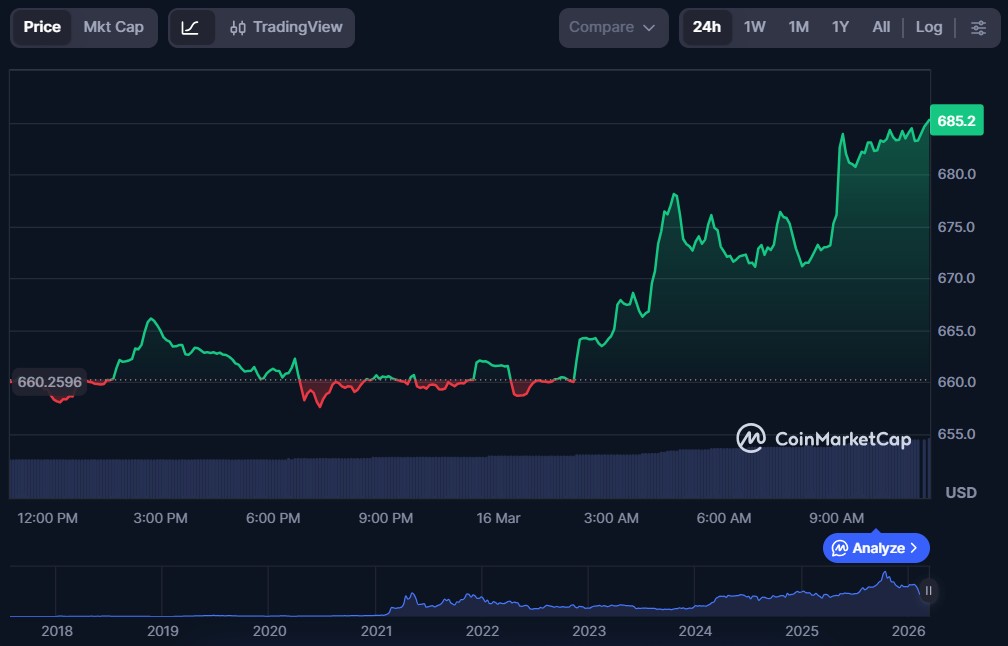Screen dimensions: 1008x646
Task: Open chart settings sliders icon
Action: pyautogui.click(x=978, y=27)
